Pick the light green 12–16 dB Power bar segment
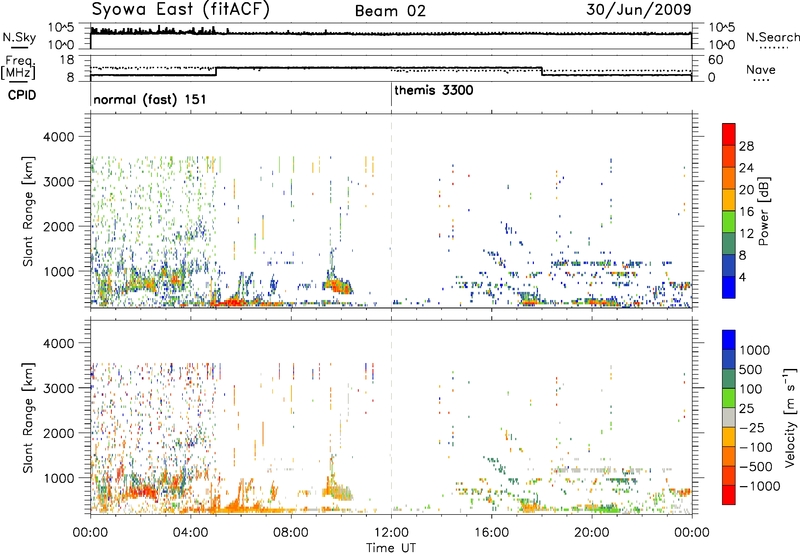The width and height of the screenshot is (800, 554). [x=729, y=222]
